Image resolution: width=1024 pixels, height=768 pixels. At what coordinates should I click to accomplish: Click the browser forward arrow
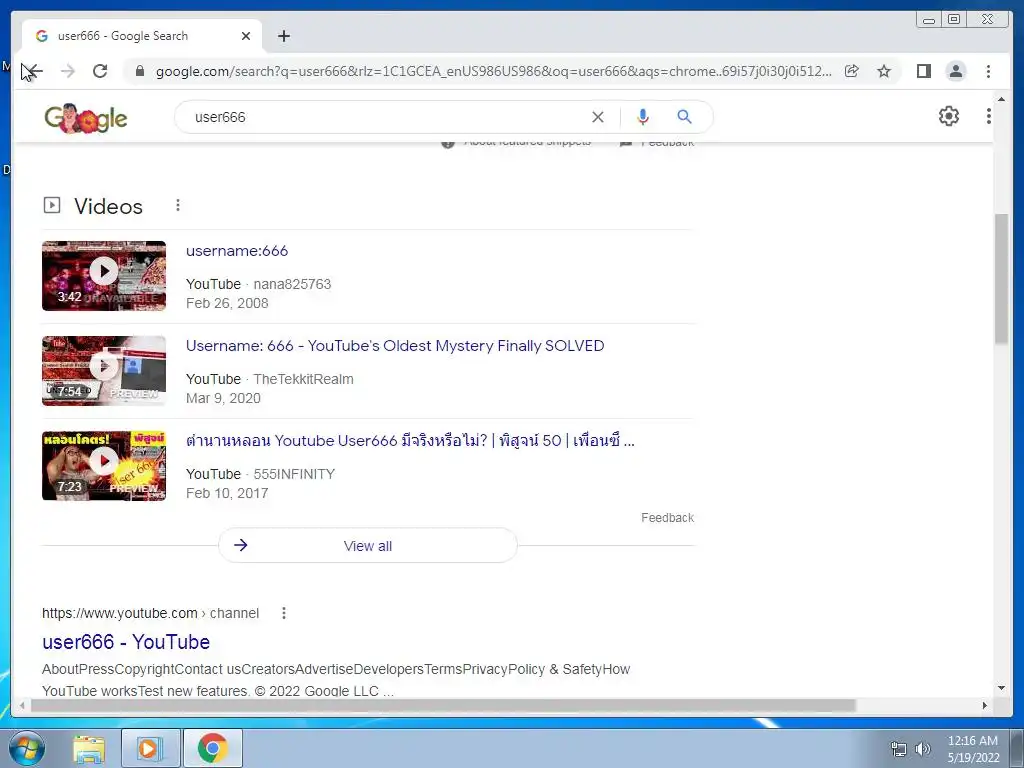(67, 71)
